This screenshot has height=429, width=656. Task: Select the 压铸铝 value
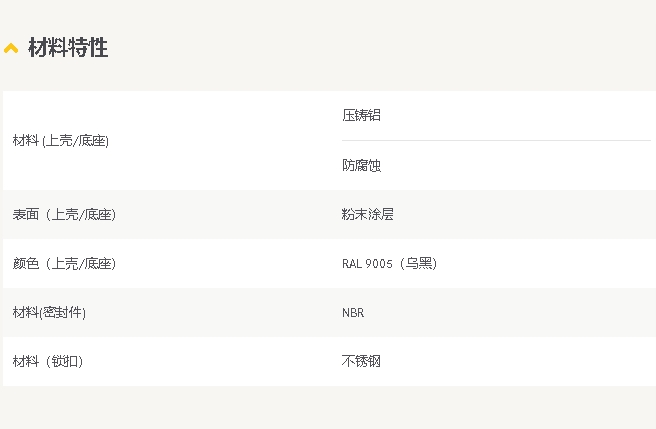(361, 116)
